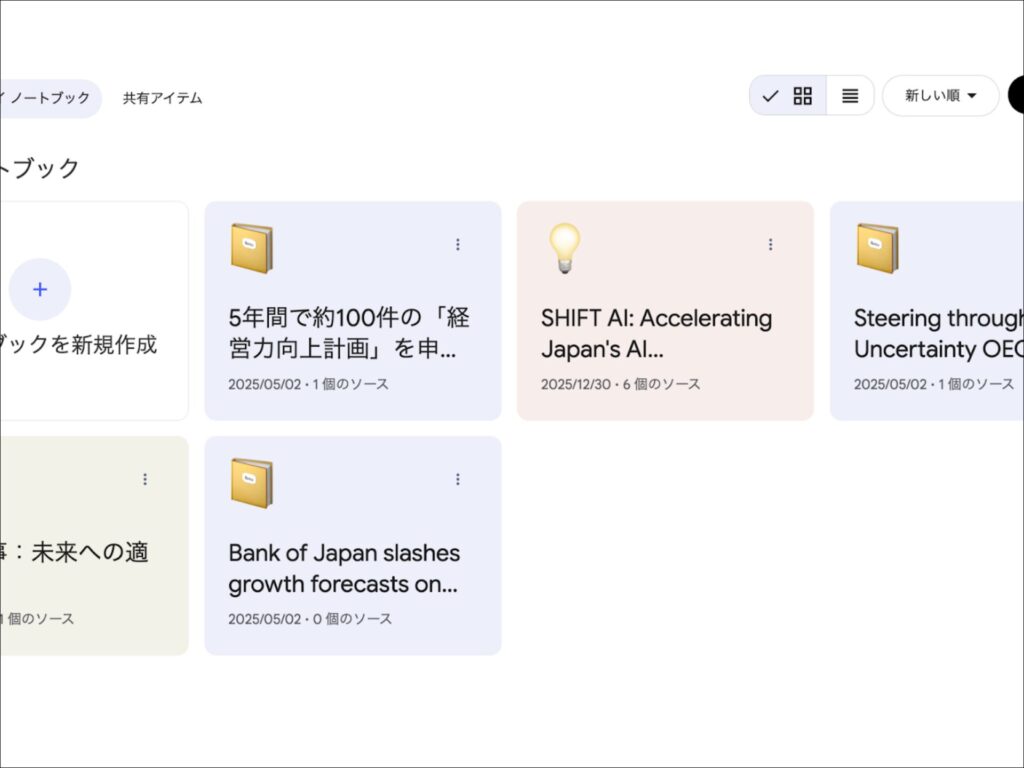1024x768 pixels.
Task: Open the options menu on the 経営力向上計画 notebook
Action: (x=457, y=243)
